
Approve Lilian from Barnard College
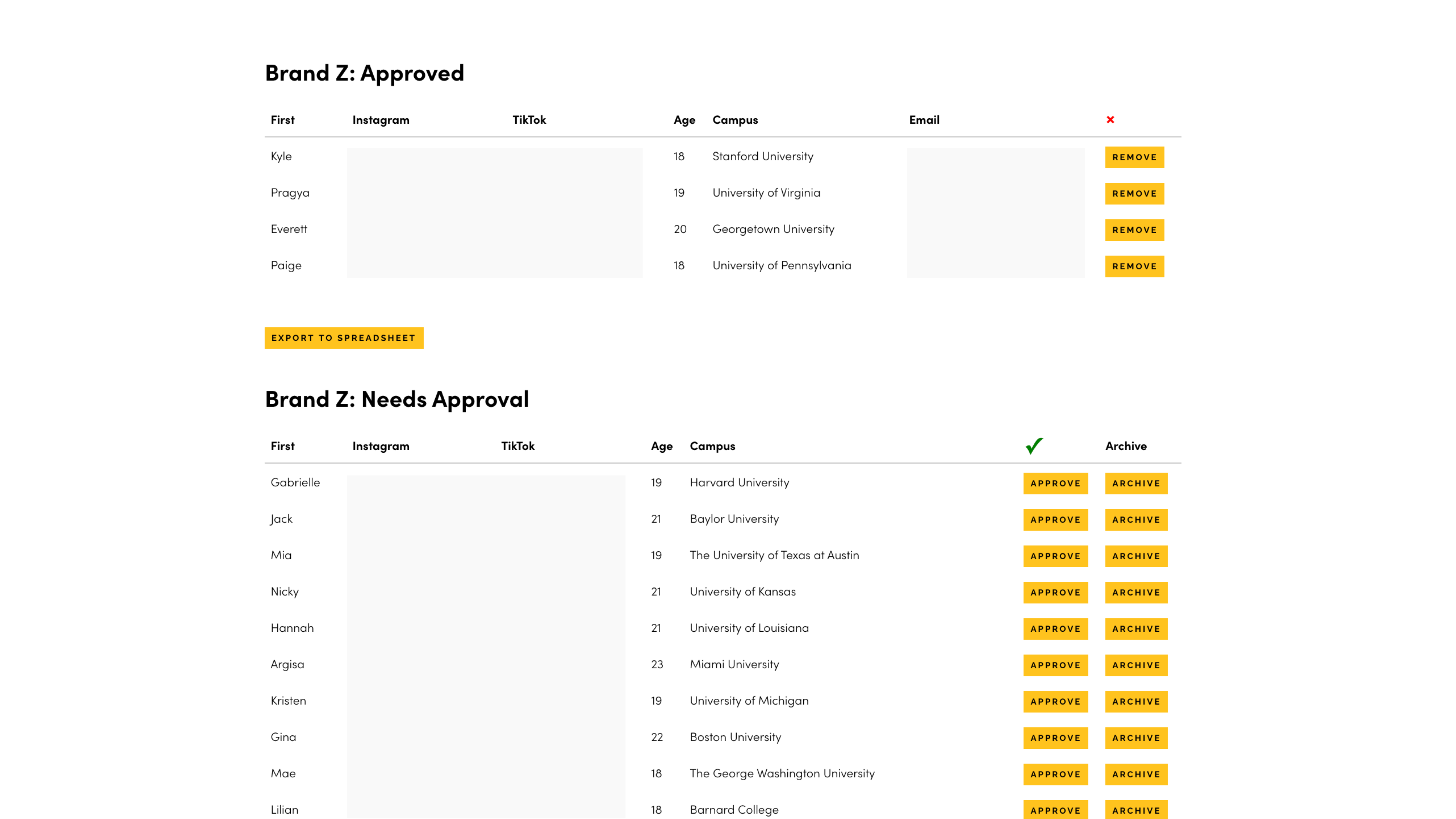(1055, 810)
